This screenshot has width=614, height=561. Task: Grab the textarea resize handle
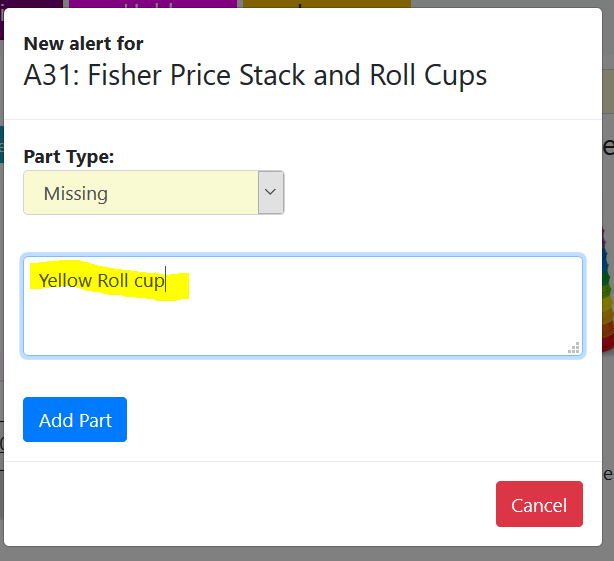point(574,348)
